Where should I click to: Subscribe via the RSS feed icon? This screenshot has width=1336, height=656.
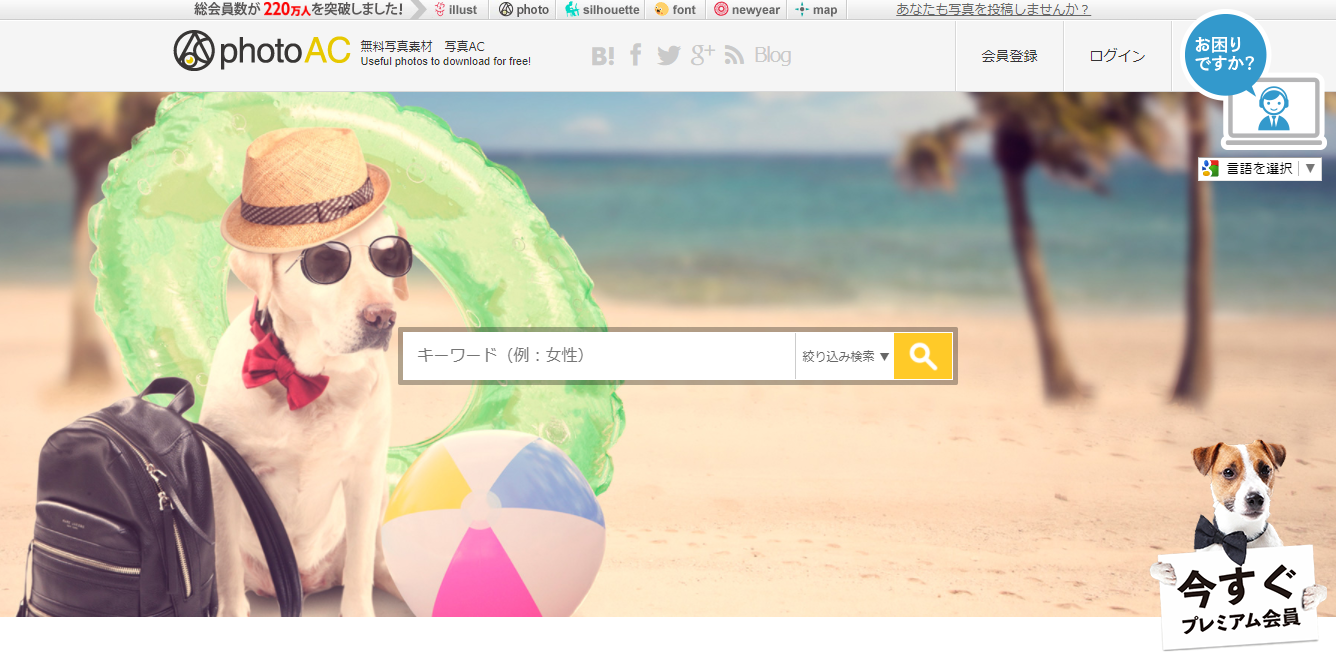tap(734, 56)
